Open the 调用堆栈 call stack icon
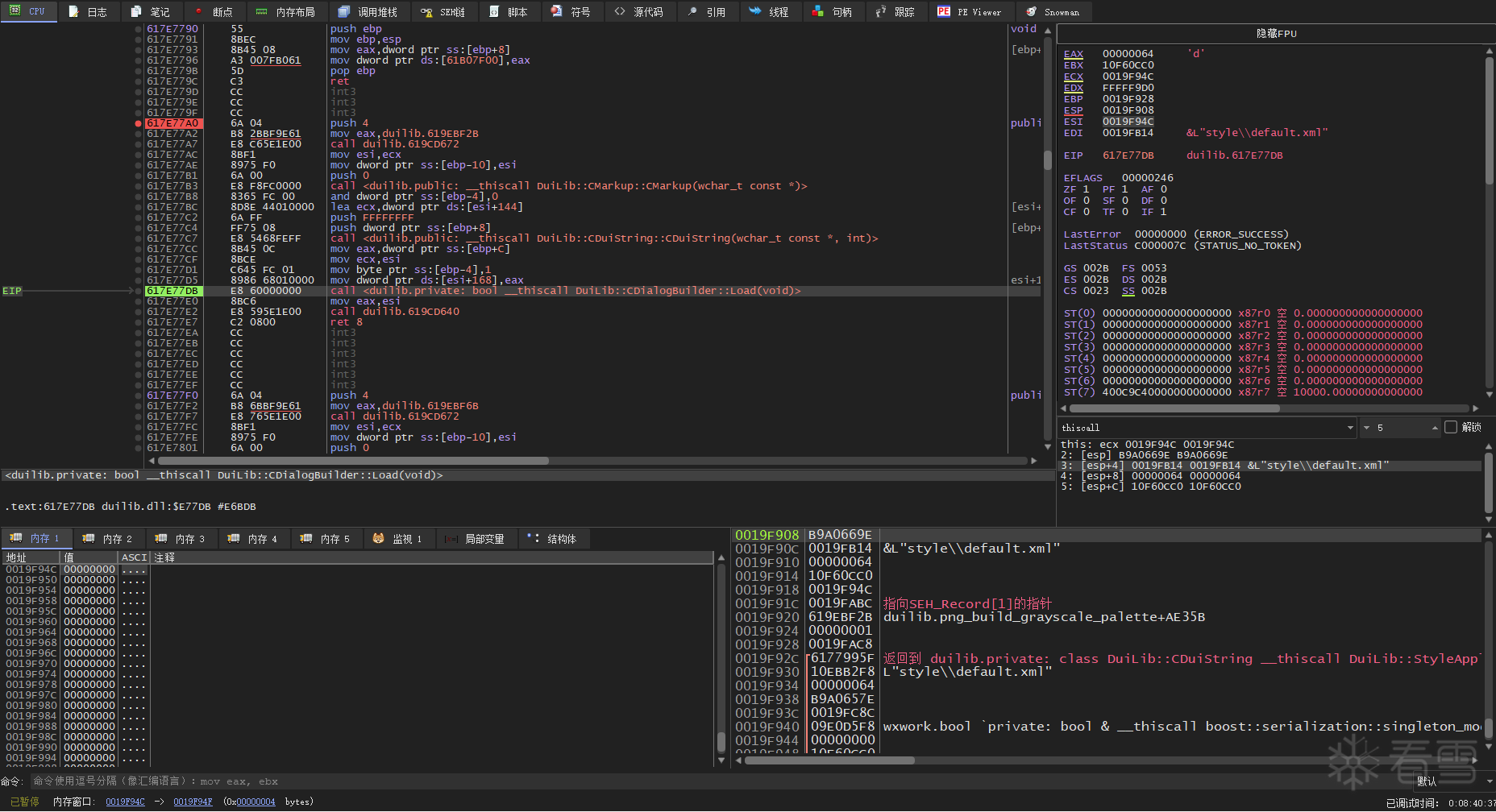1496x812 pixels. pos(344,11)
